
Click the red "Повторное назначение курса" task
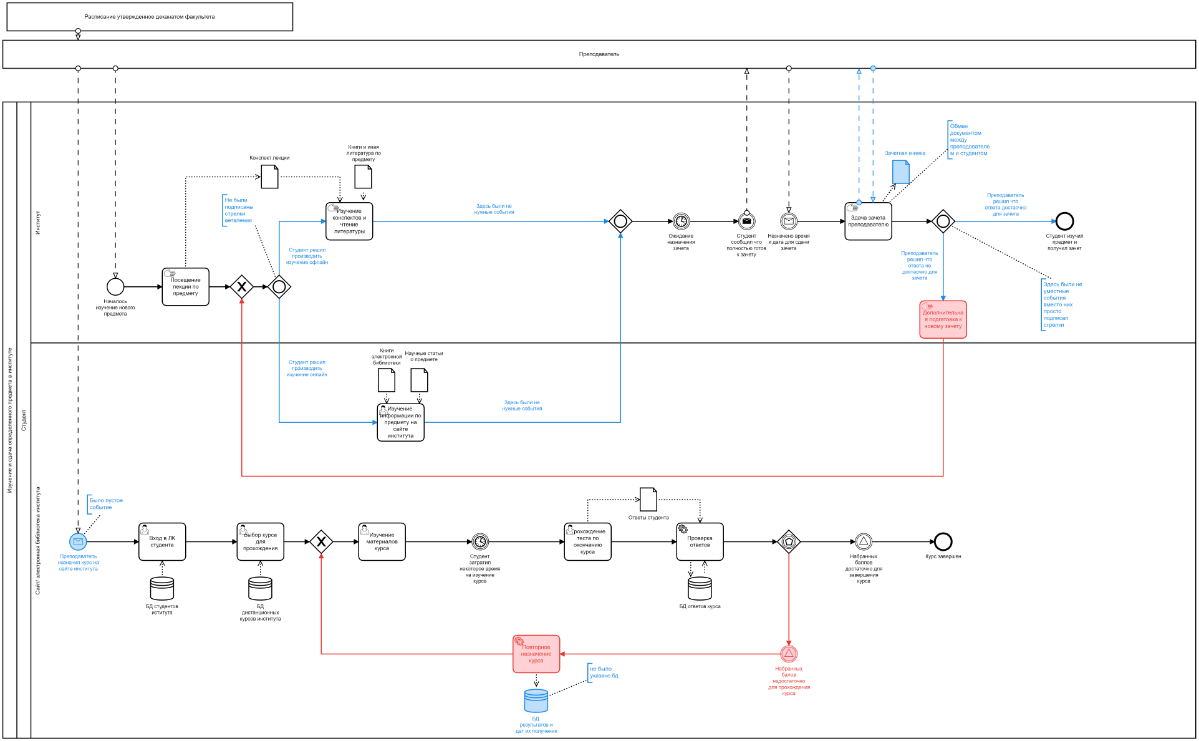pyautogui.click(x=536, y=654)
